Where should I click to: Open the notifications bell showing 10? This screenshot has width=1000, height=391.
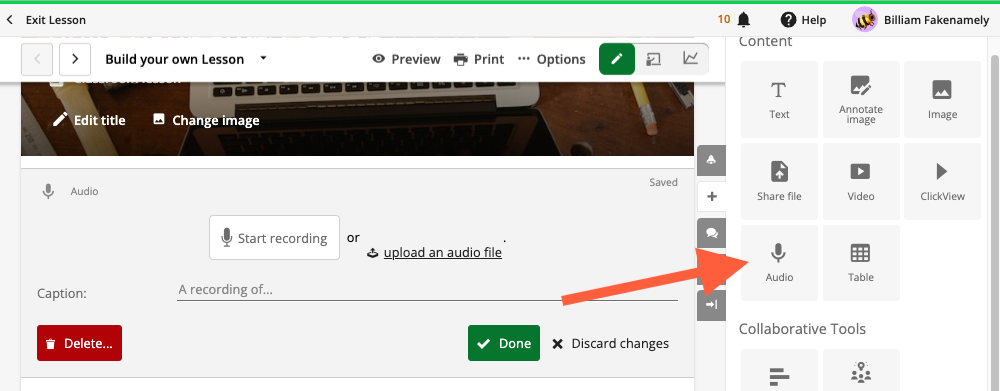744,20
